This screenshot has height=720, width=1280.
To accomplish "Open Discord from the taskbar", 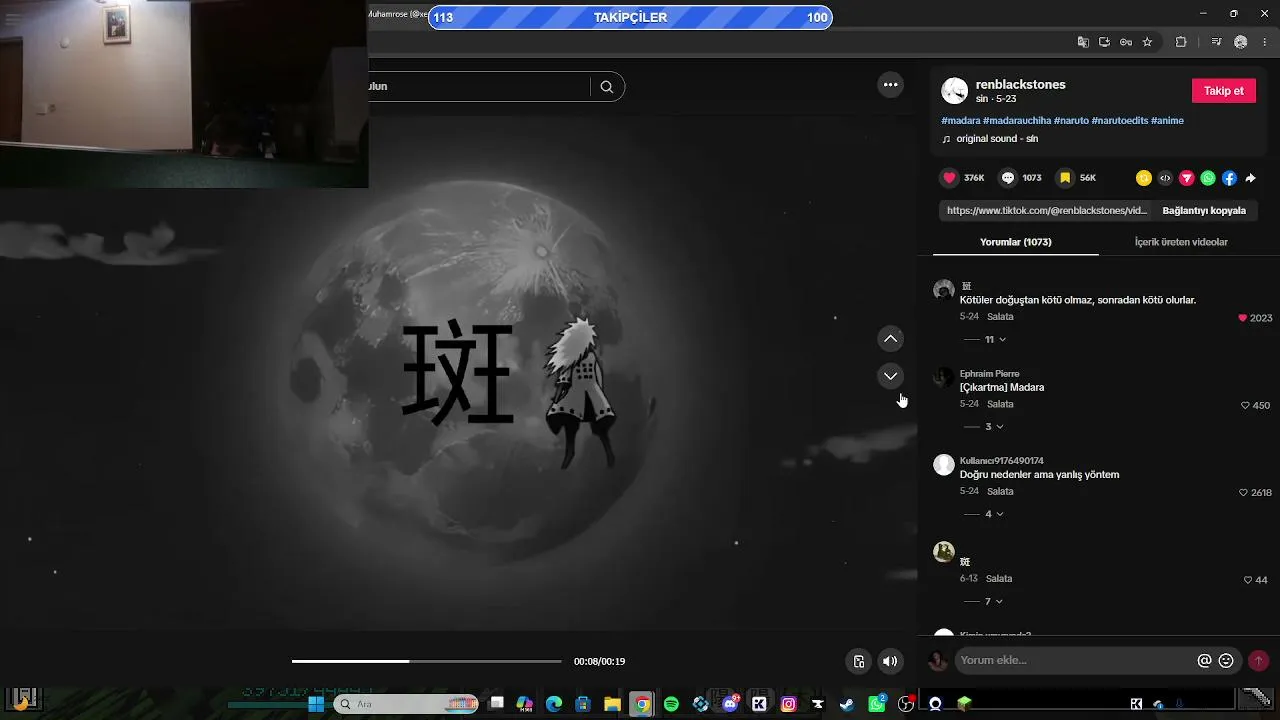I will pos(730,704).
